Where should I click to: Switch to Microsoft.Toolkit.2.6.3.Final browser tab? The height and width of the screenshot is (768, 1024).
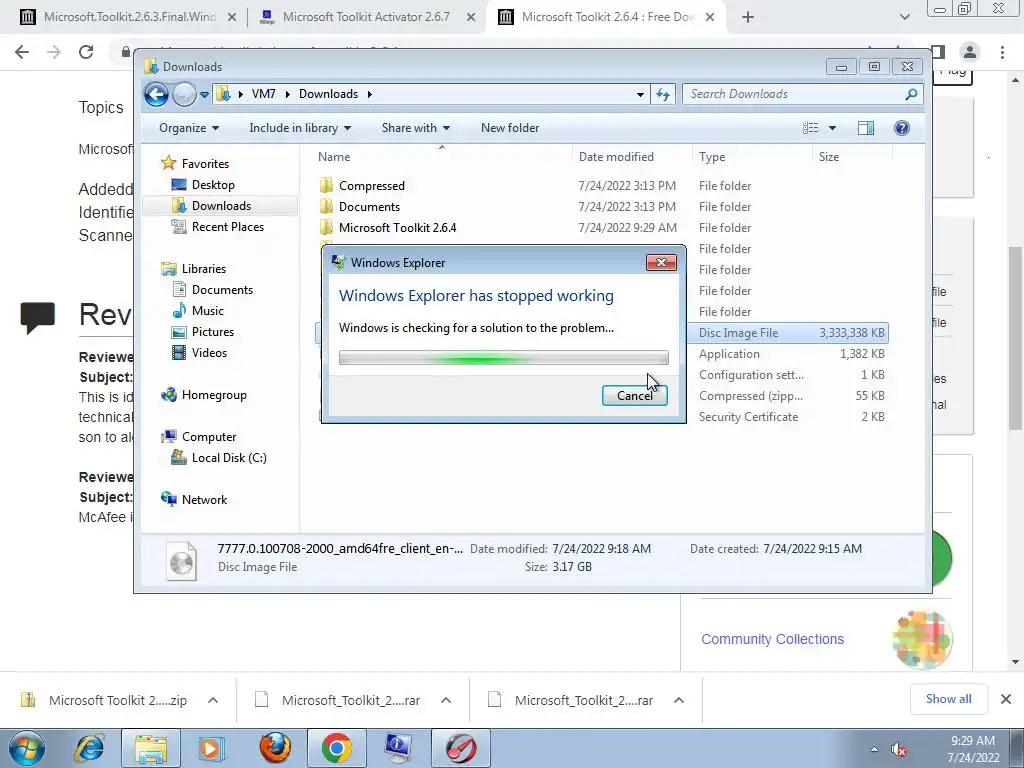(x=129, y=17)
